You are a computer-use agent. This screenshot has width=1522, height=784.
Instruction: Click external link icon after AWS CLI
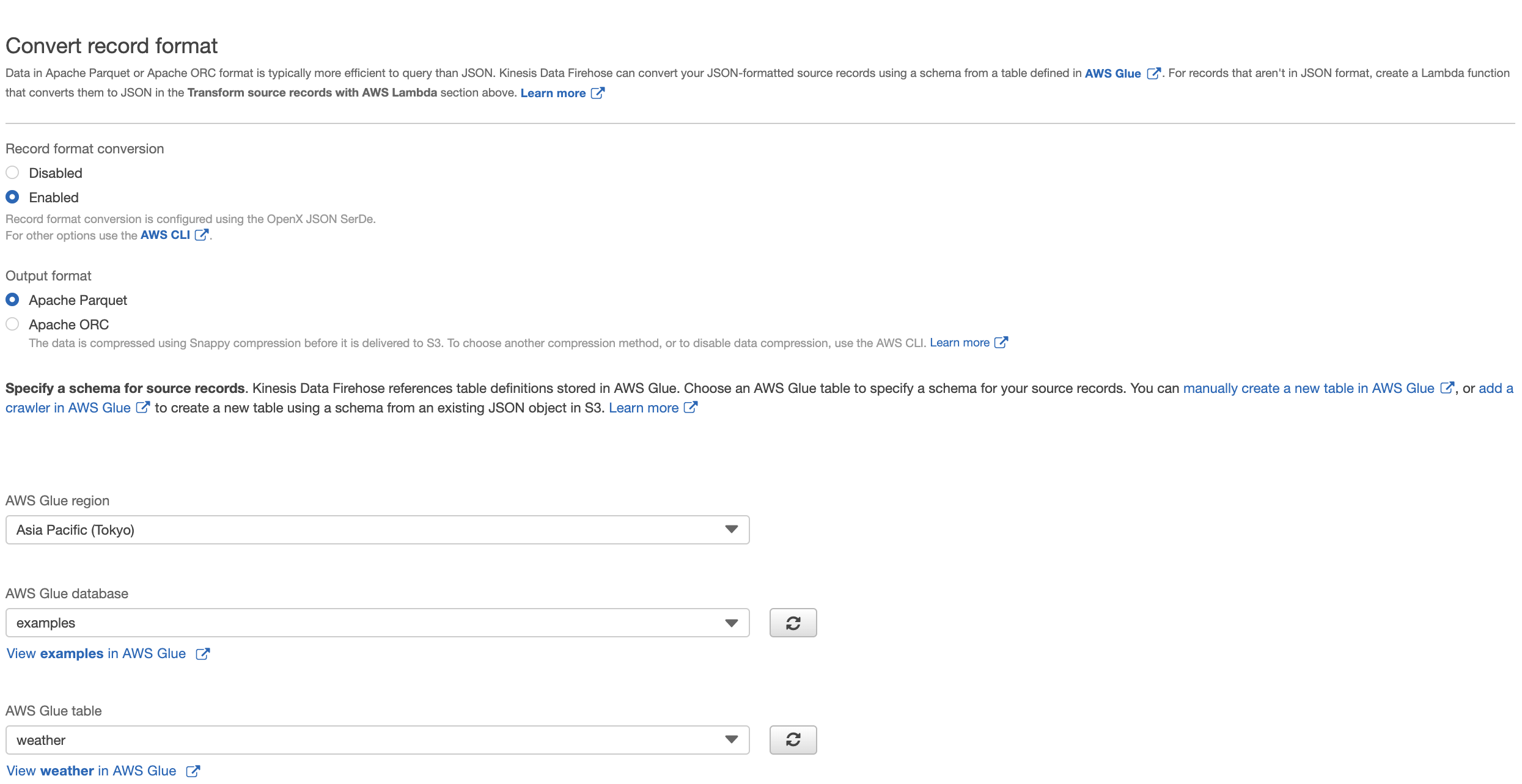201,235
